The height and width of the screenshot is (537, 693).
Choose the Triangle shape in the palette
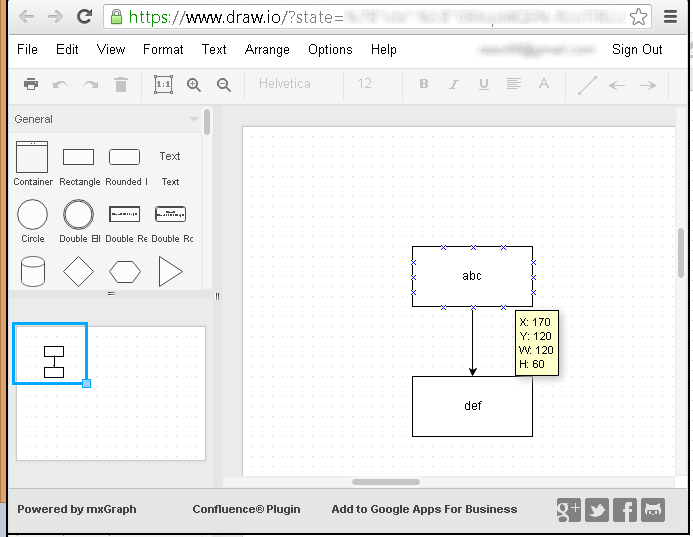coord(171,271)
